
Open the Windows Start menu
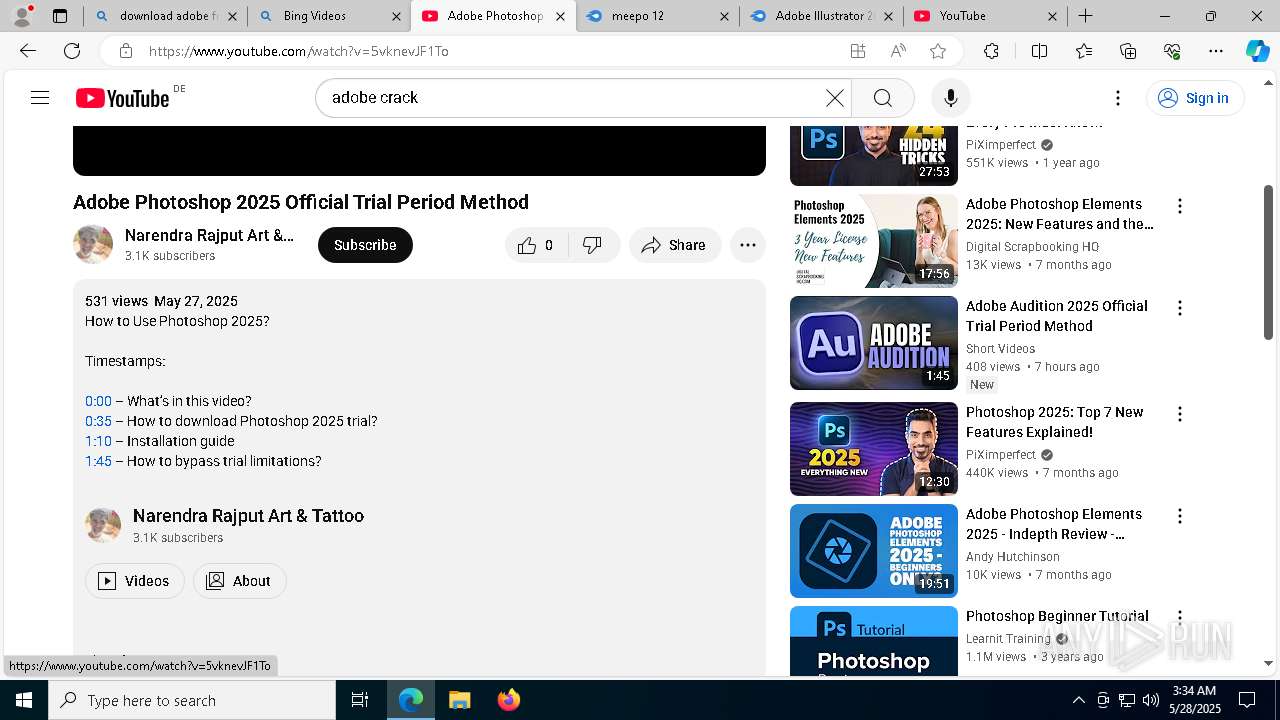tap(24, 700)
